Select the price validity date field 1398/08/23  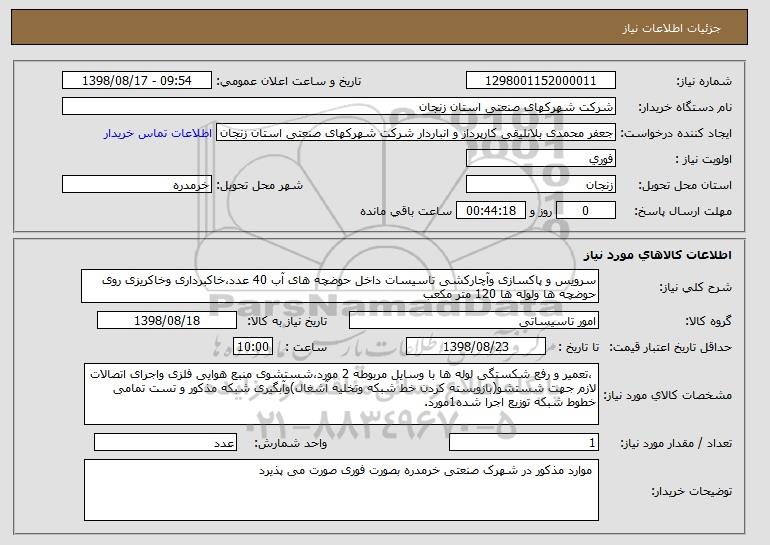click(476, 347)
